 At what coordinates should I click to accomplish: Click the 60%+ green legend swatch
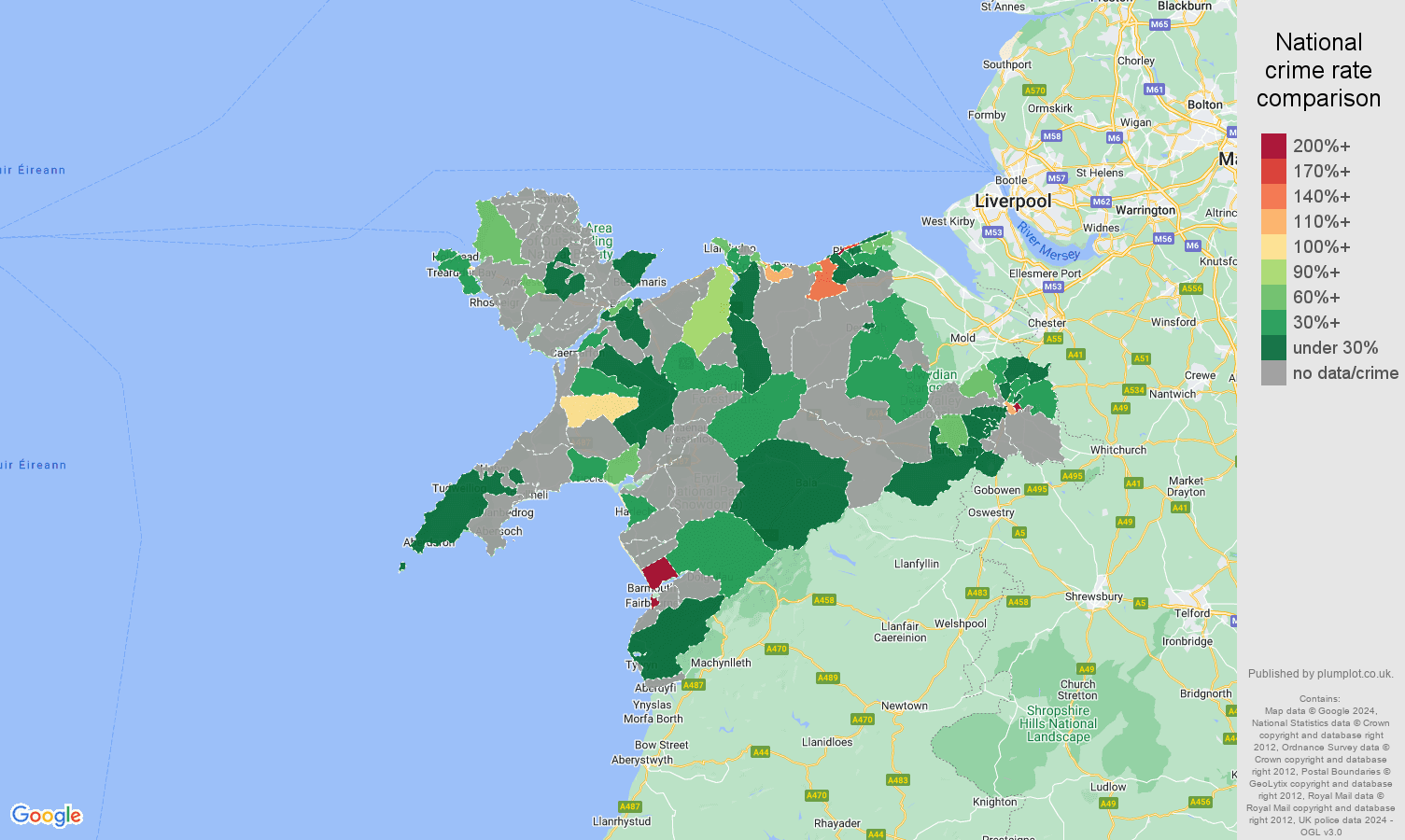tap(1273, 297)
